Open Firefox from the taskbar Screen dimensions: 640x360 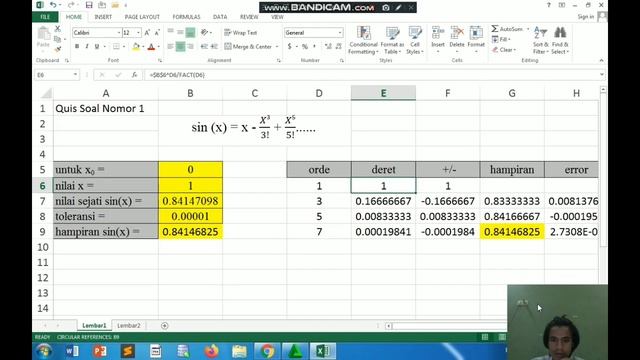click(211, 351)
